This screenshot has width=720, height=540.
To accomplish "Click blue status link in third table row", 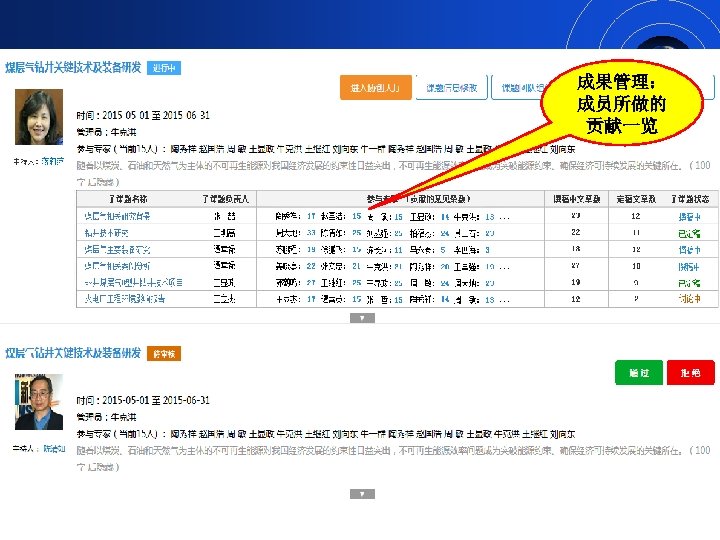I will click(x=689, y=250).
